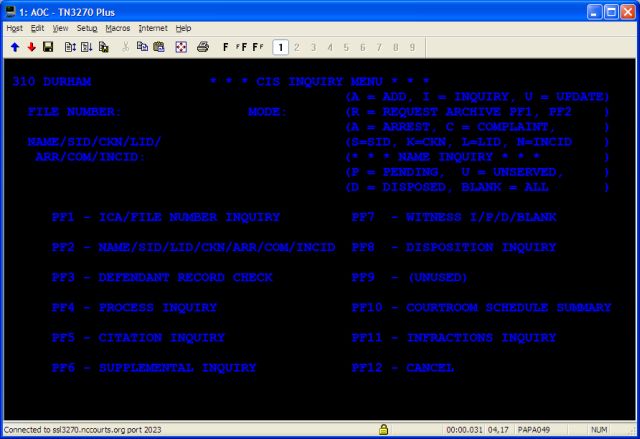
Task: Select session 8 button in toolbar
Action: point(396,47)
